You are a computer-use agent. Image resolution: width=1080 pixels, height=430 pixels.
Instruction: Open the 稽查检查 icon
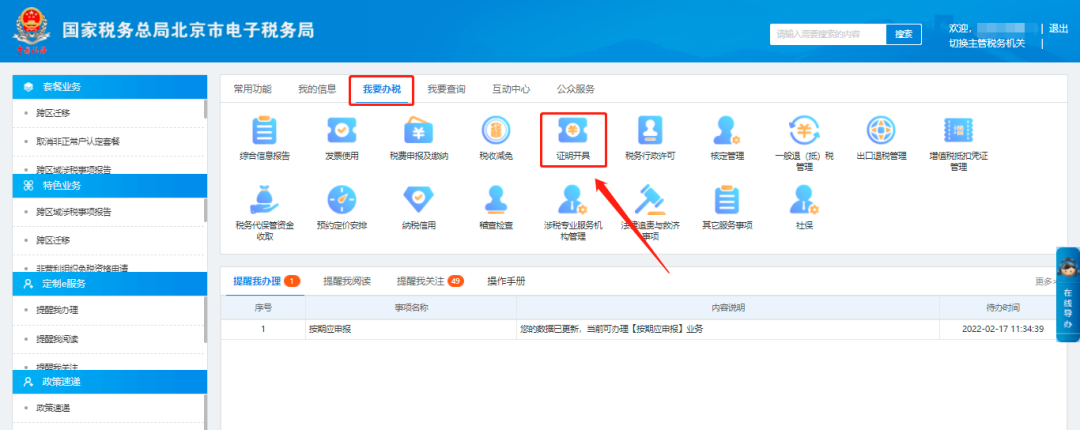496,198
